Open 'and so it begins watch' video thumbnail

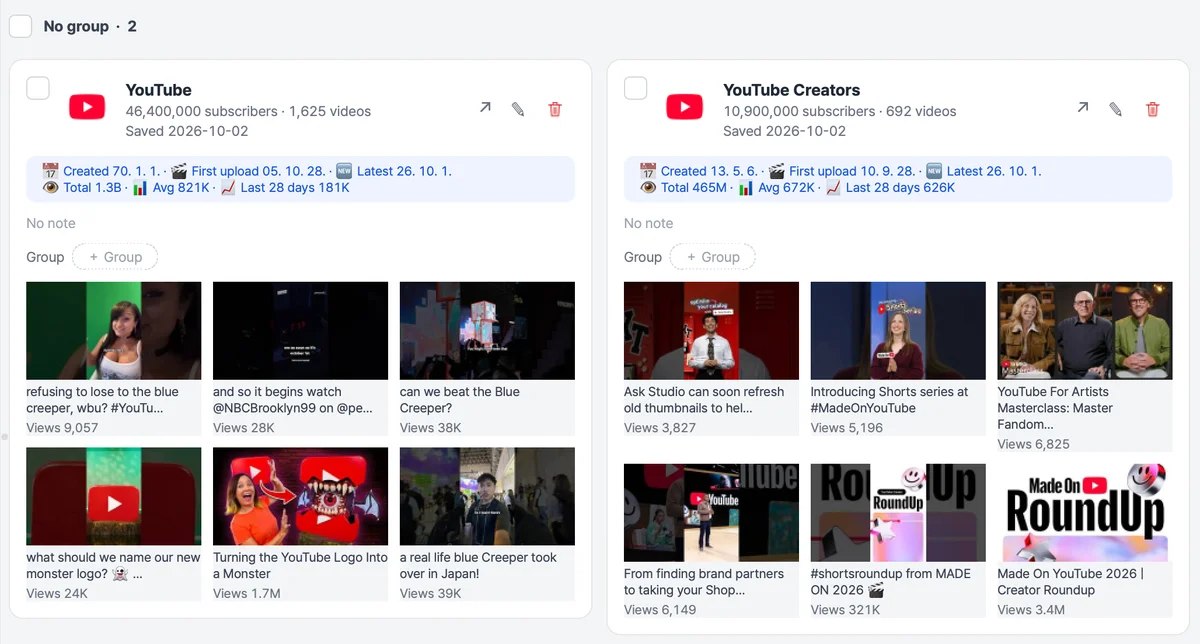click(x=301, y=330)
